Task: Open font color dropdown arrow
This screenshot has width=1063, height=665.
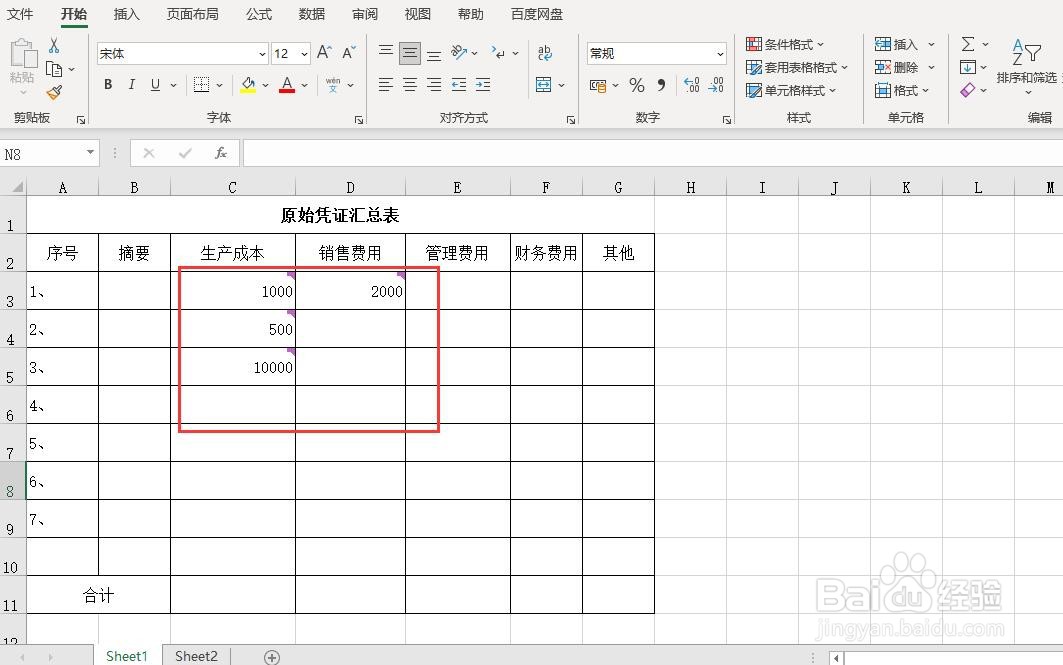Action: [304, 85]
